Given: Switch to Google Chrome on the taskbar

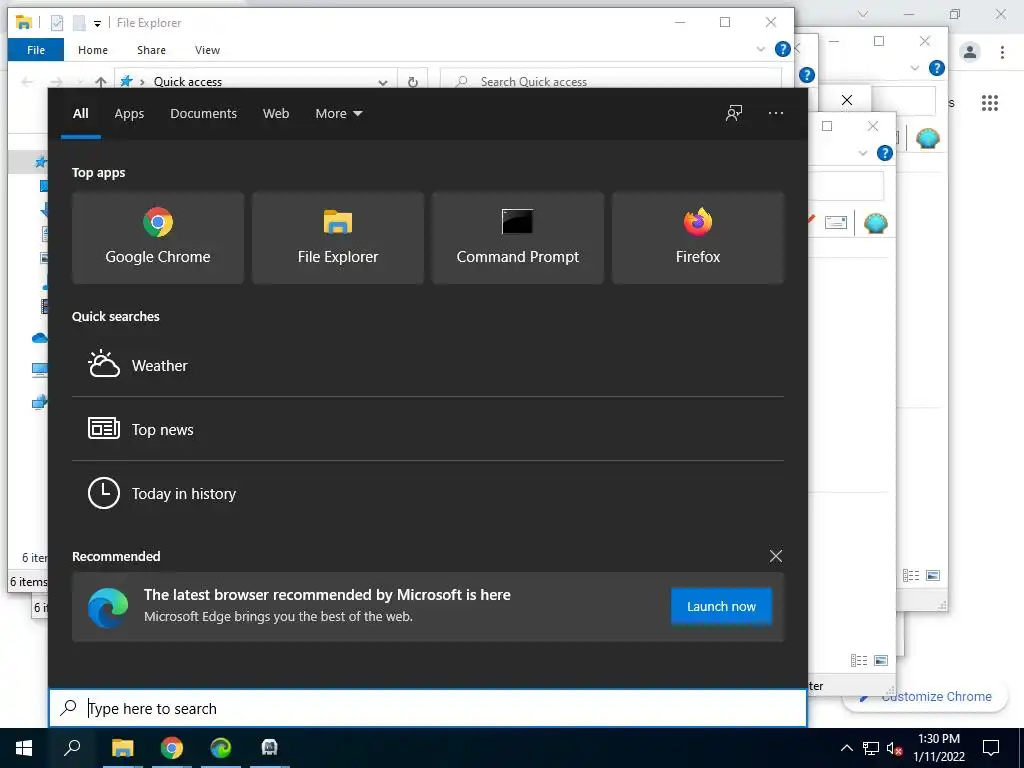Looking at the screenshot, I should [172, 748].
